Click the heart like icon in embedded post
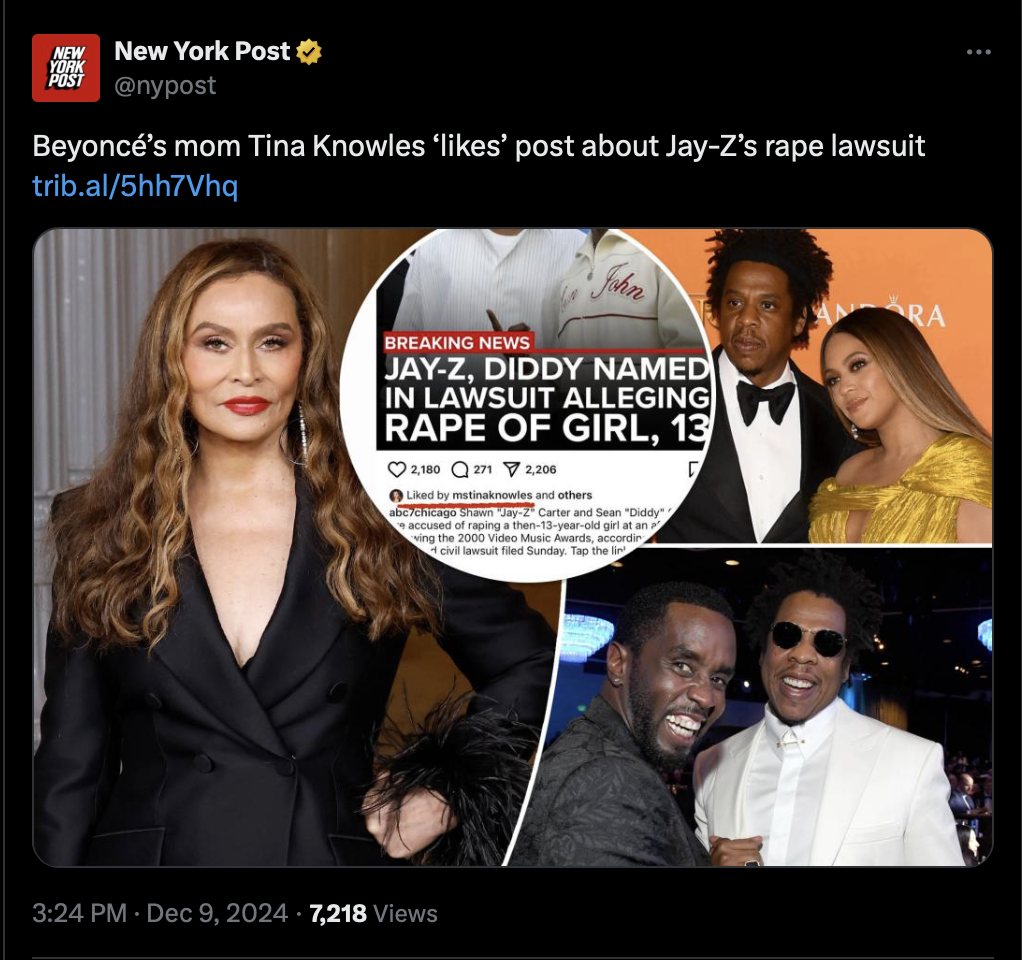This screenshot has height=960, width=1022. (x=396, y=469)
